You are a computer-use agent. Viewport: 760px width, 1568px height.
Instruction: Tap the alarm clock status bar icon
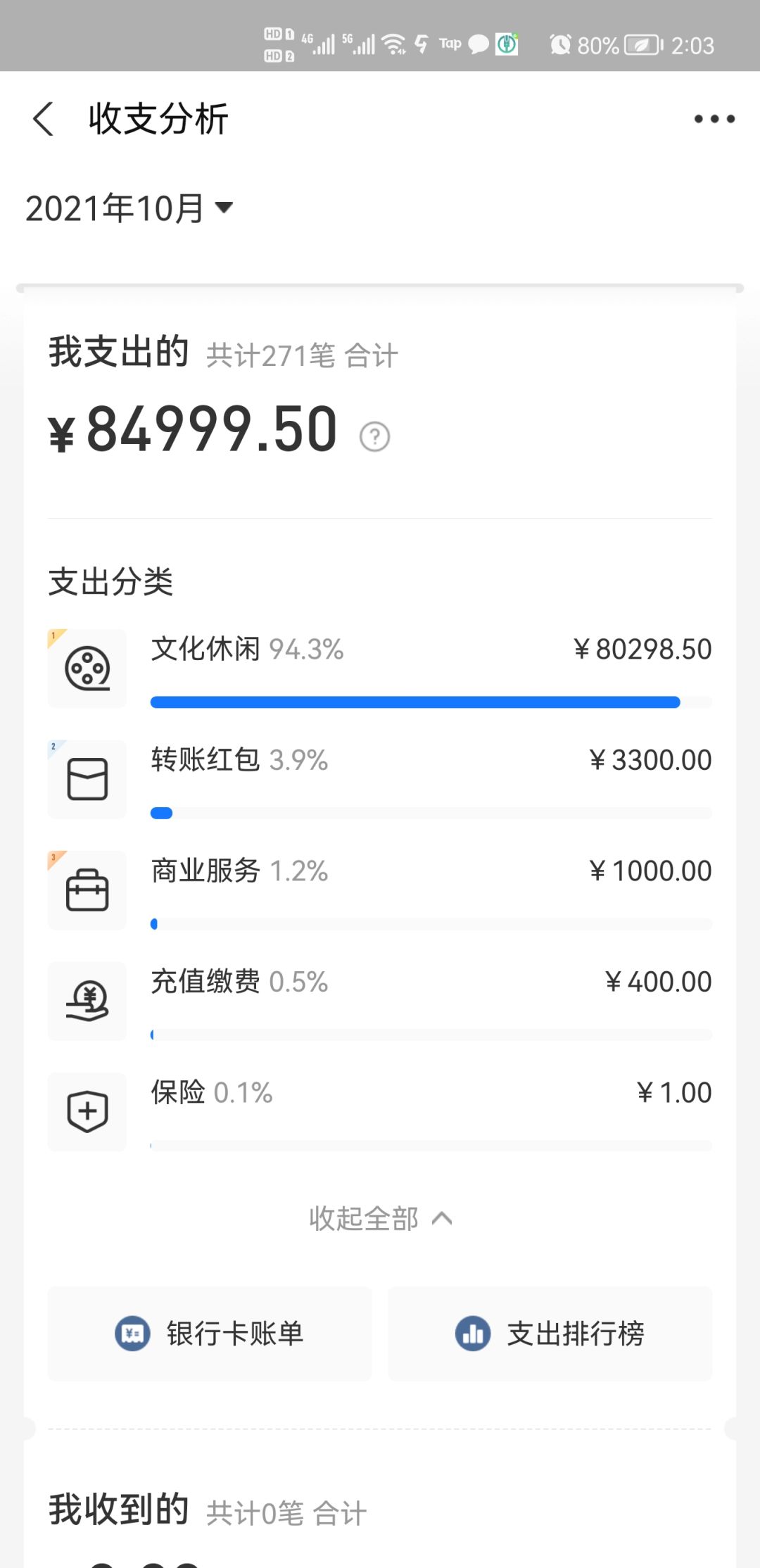pyautogui.click(x=560, y=45)
